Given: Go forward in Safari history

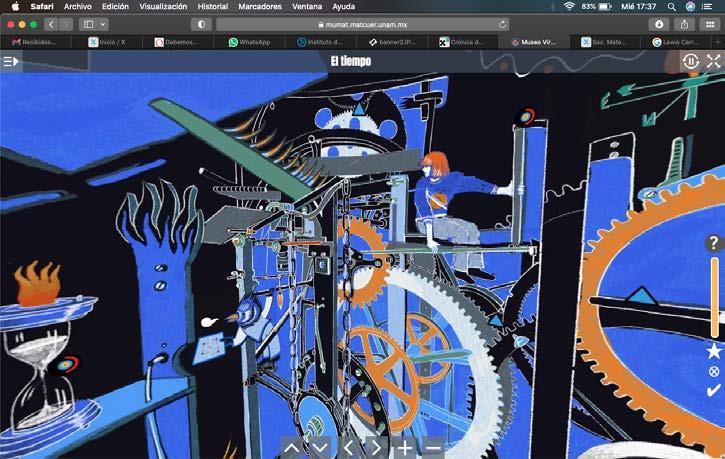Looking at the screenshot, I should (66, 24).
